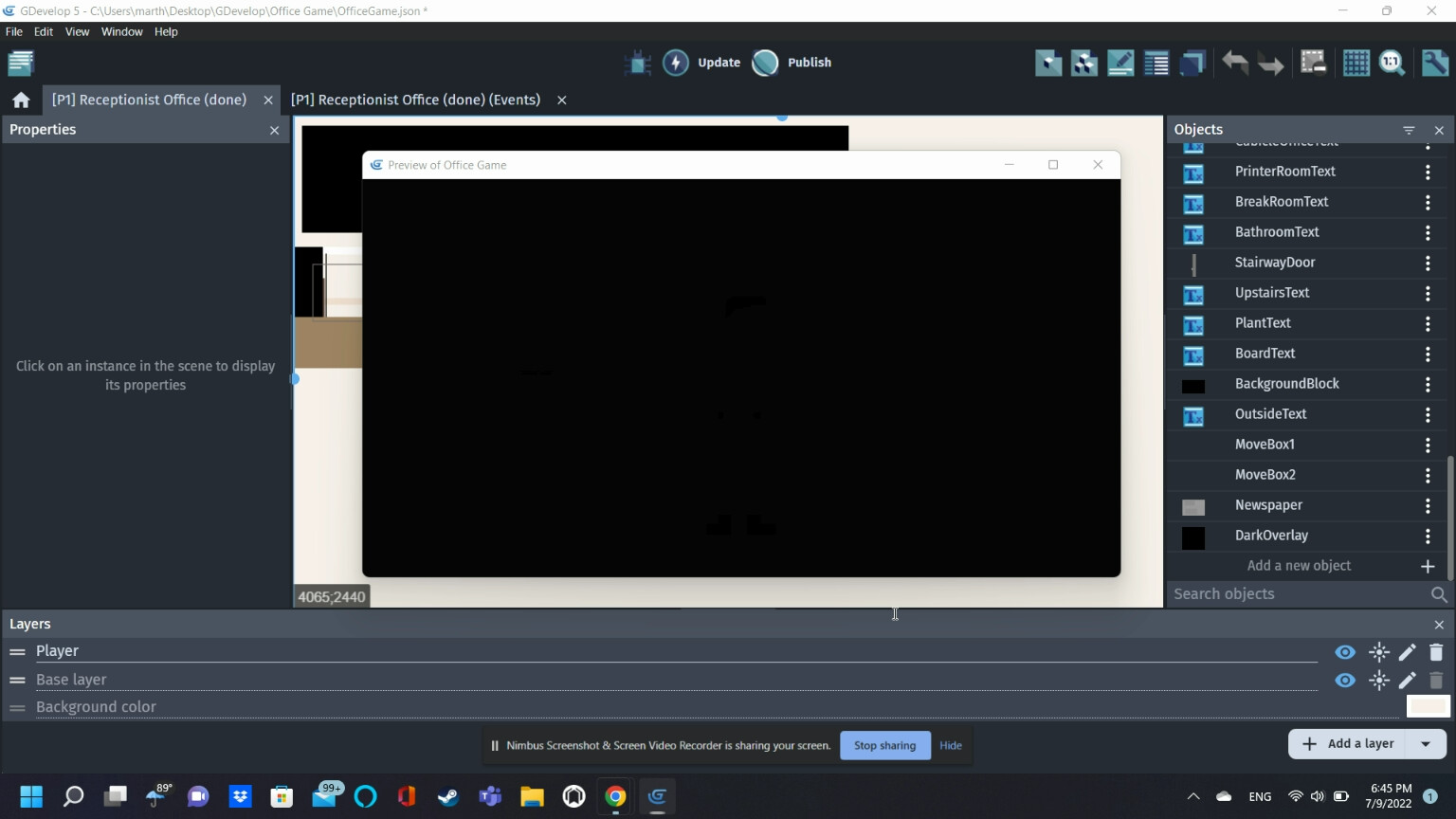
Task: Open the project manager icon
Action: [x=21, y=63]
